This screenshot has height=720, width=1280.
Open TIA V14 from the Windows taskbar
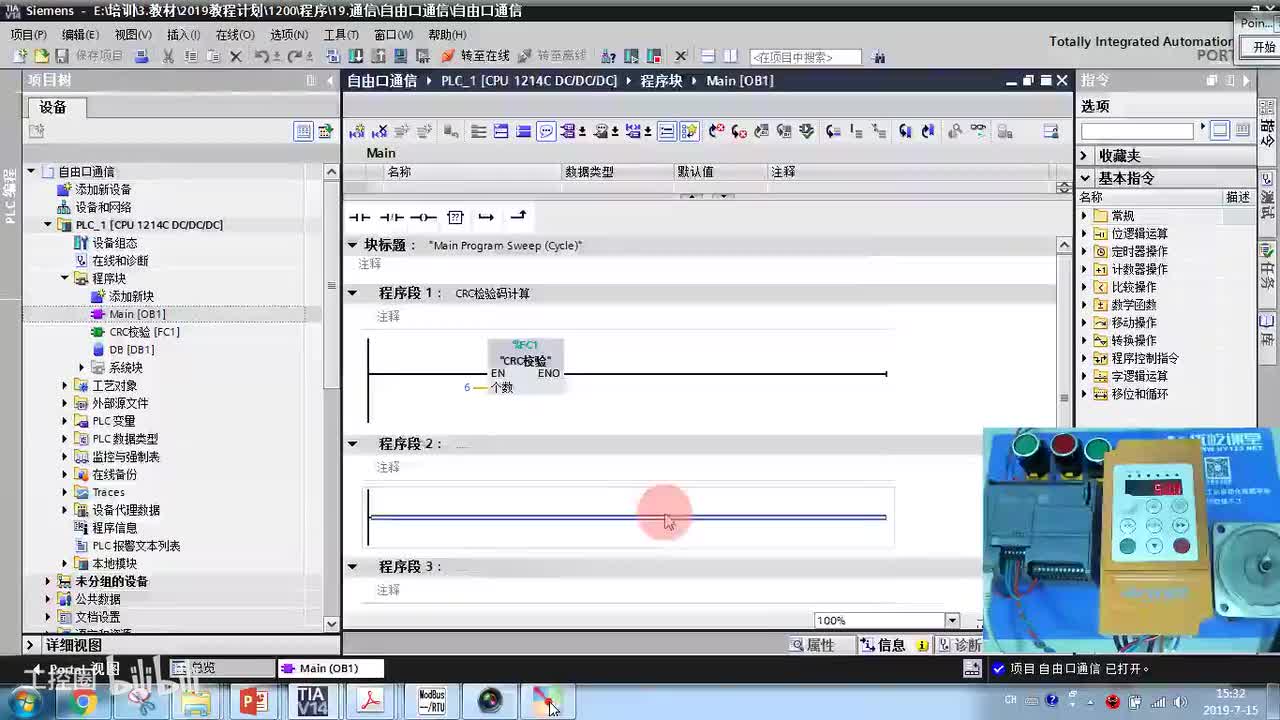coord(312,701)
